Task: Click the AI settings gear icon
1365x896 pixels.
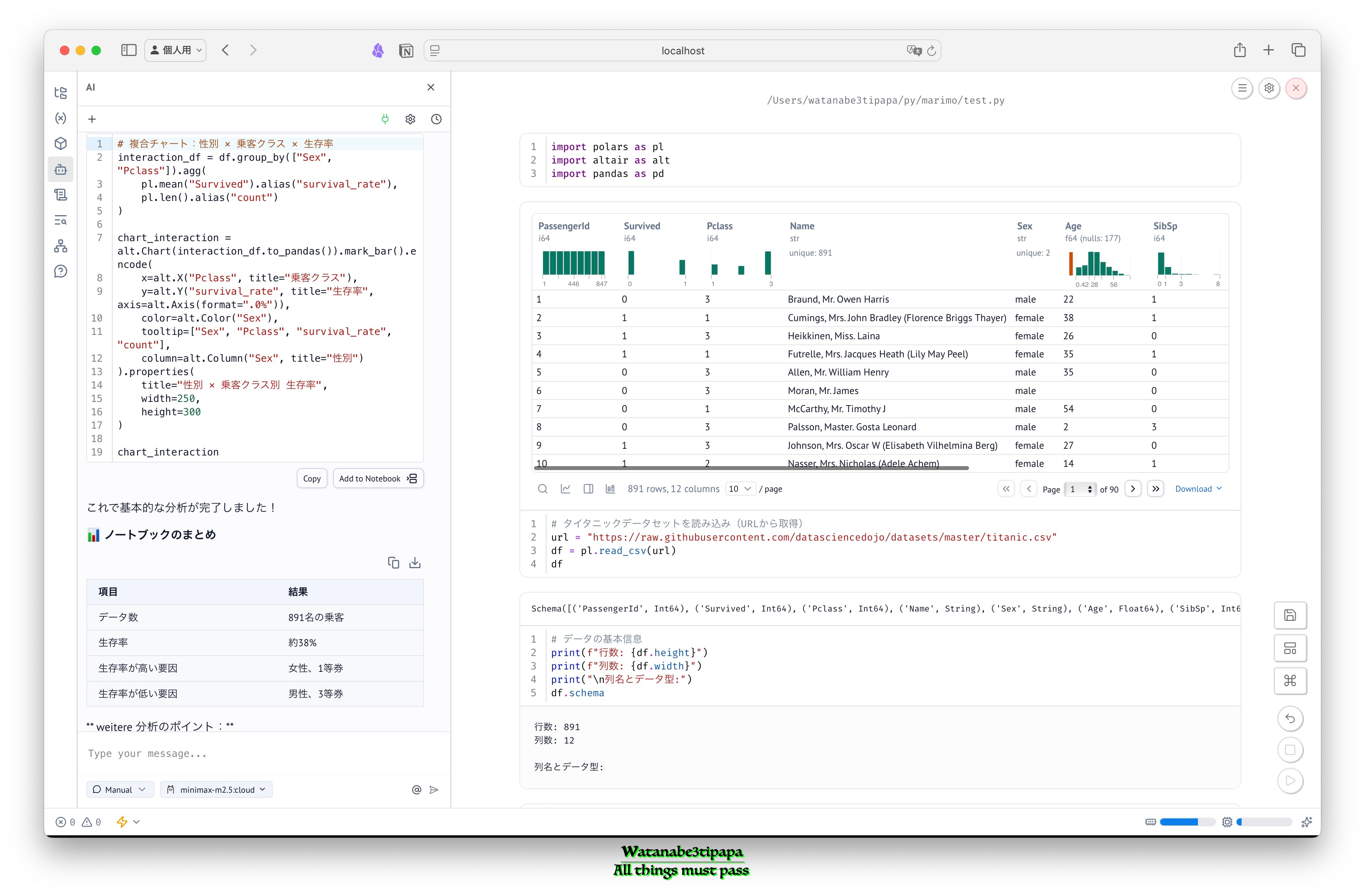Action: (410, 119)
